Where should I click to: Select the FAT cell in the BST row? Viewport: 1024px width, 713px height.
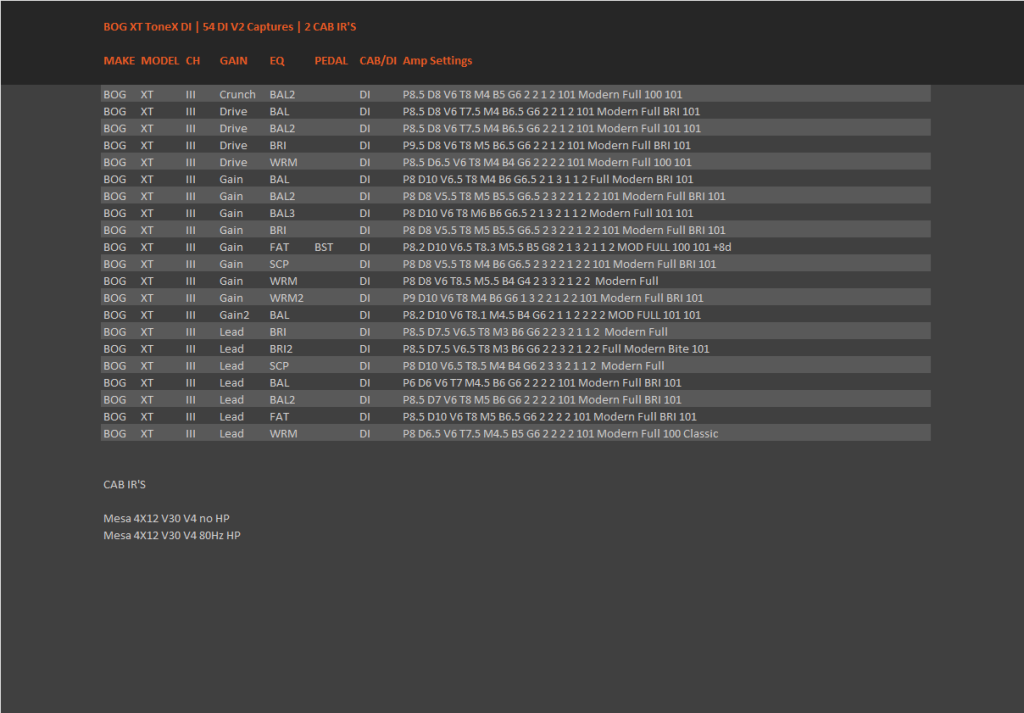click(279, 247)
